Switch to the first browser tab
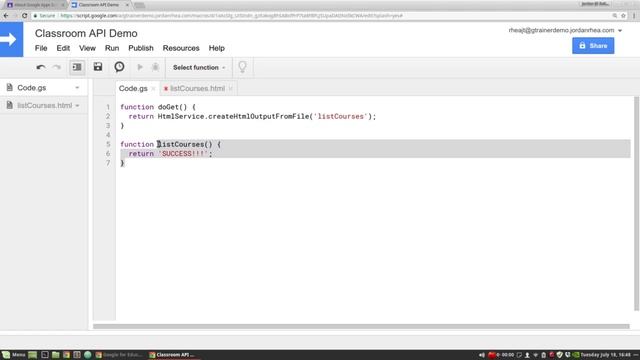The height and width of the screenshot is (360, 640). (x=36, y=5)
